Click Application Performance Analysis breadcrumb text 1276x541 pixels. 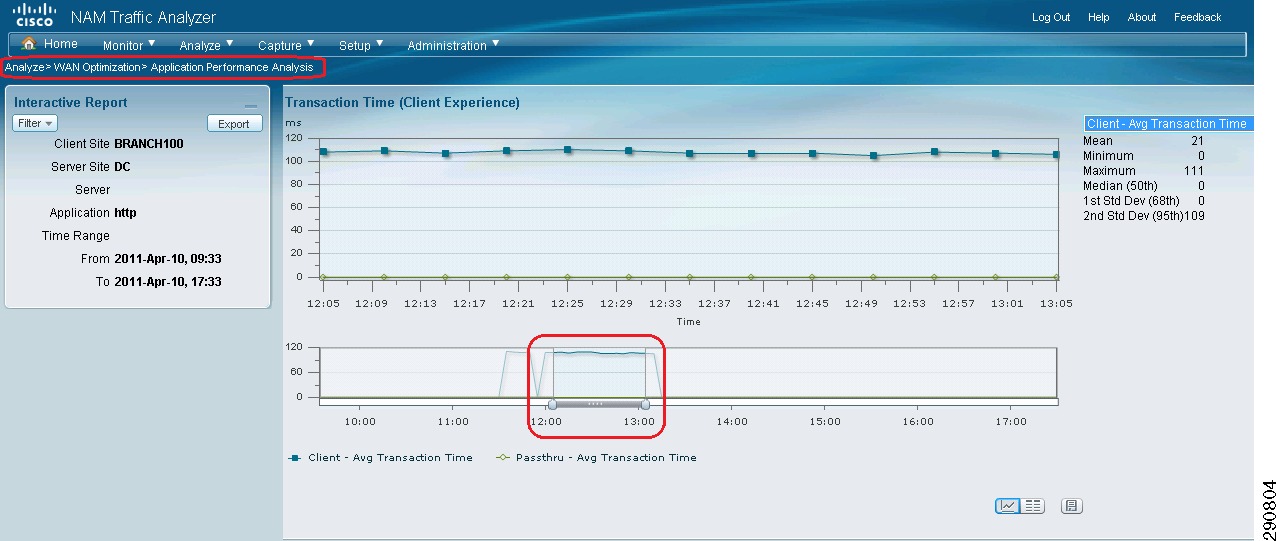[232, 67]
